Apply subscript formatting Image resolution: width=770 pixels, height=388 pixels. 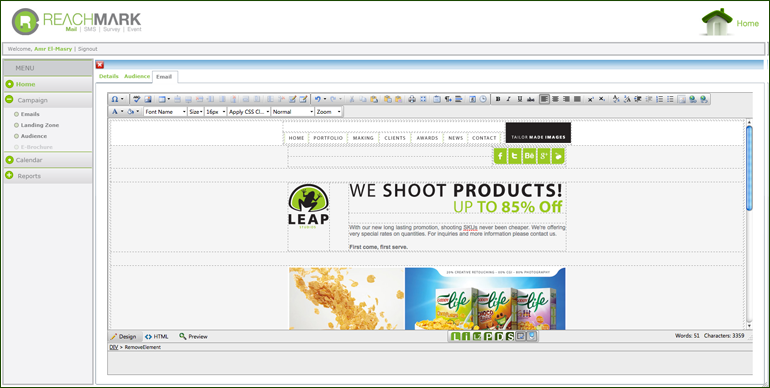point(602,99)
